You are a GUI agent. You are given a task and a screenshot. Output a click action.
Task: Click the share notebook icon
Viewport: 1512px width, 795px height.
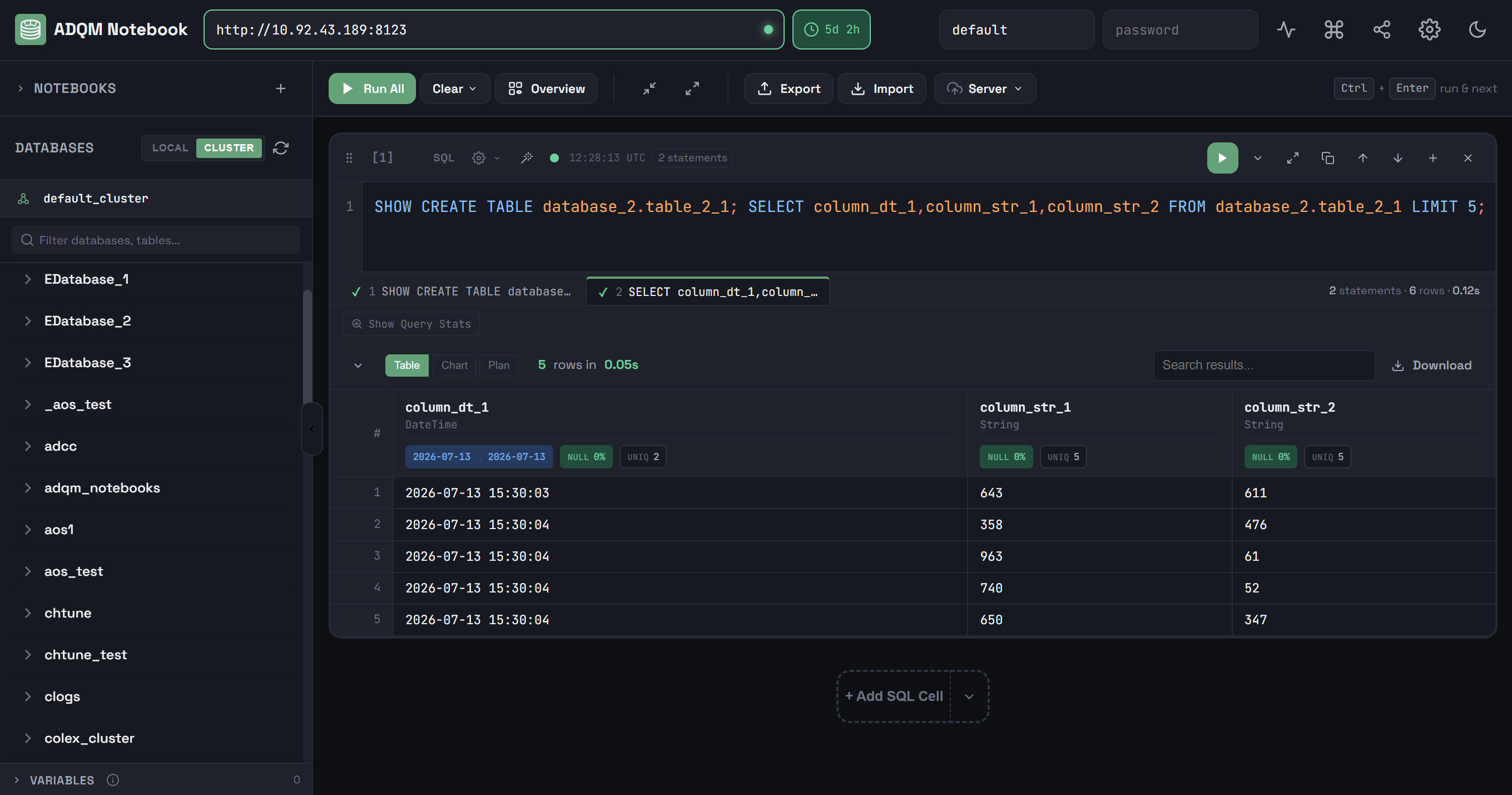tap(1382, 29)
